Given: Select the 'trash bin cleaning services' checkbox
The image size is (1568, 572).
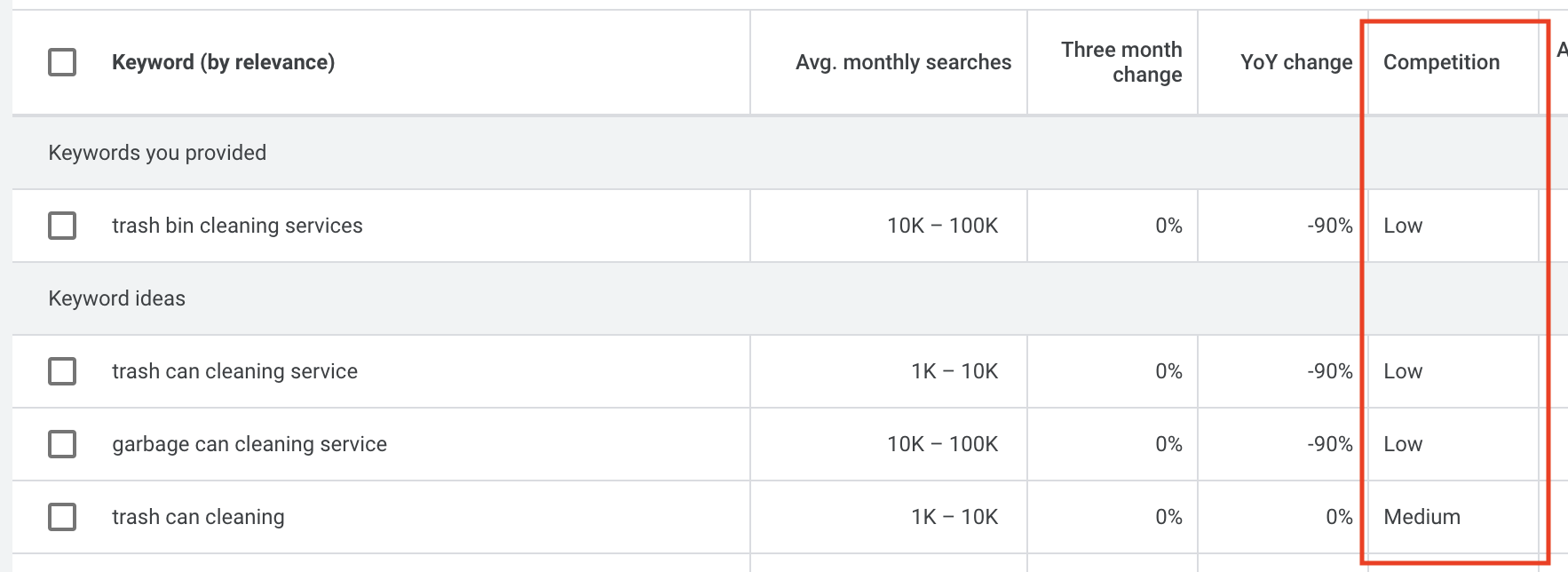Looking at the screenshot, I should pos(62,226).
